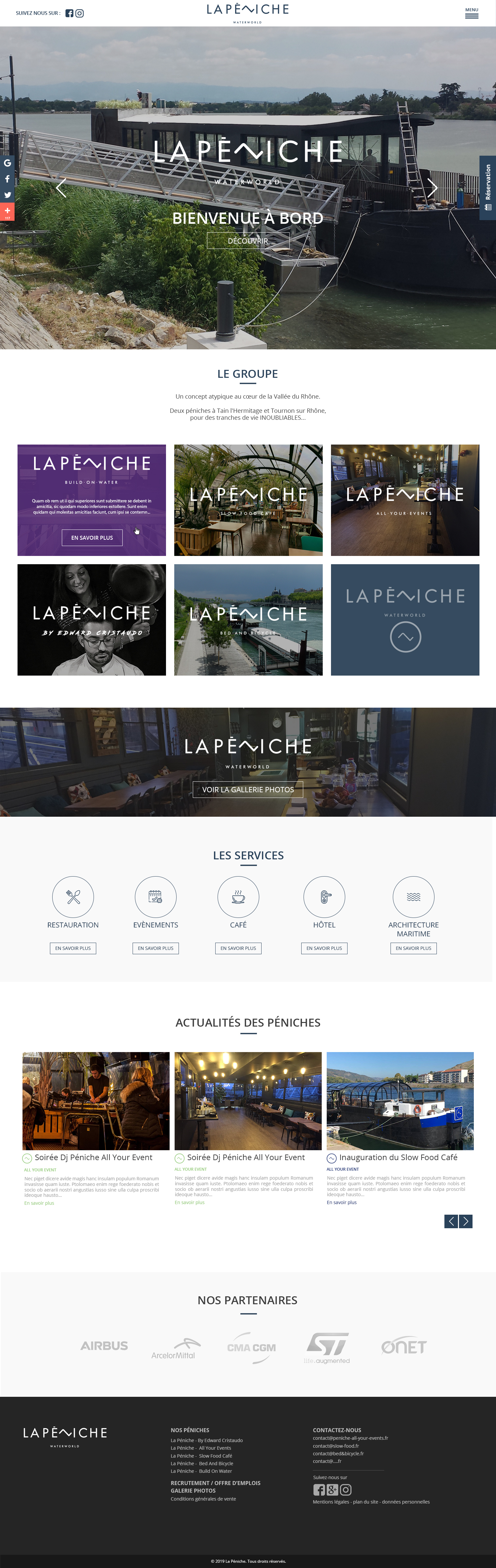The height and width of the screenshot is (1568, 496).
Task: Share via the Google sidebar icon
Action: (7, 163)
